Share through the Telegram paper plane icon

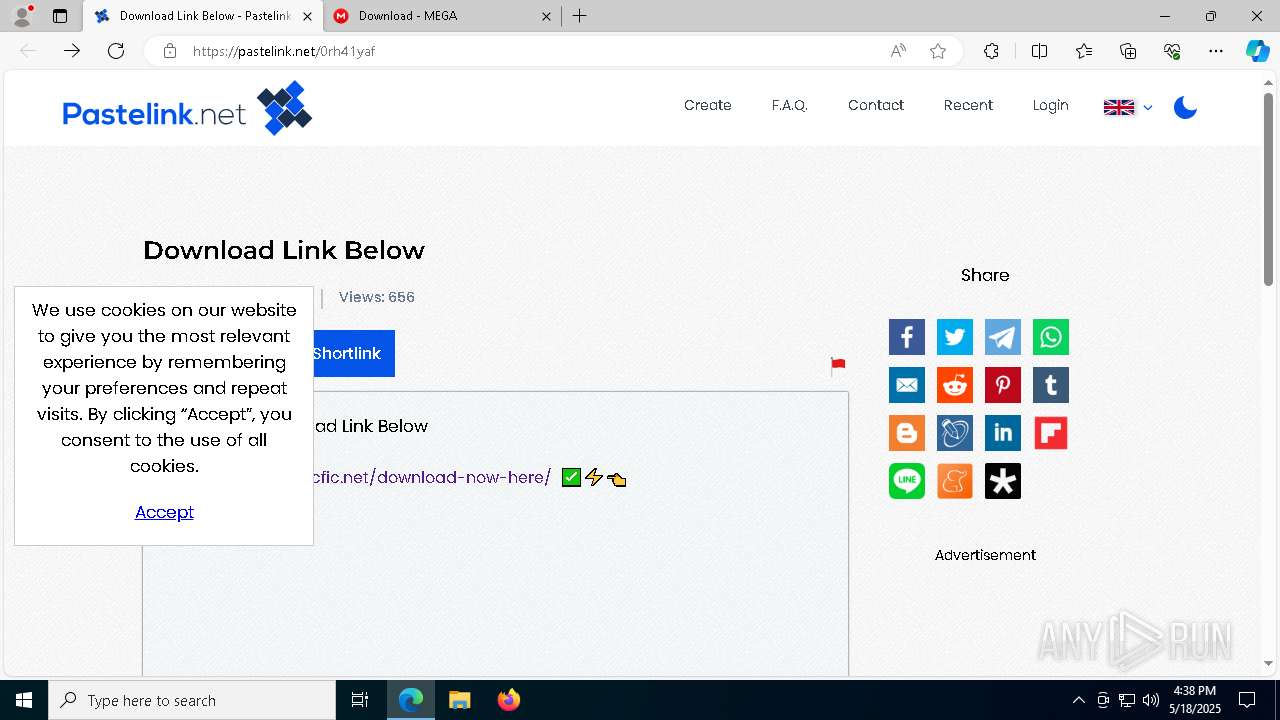pos(1003,337)
